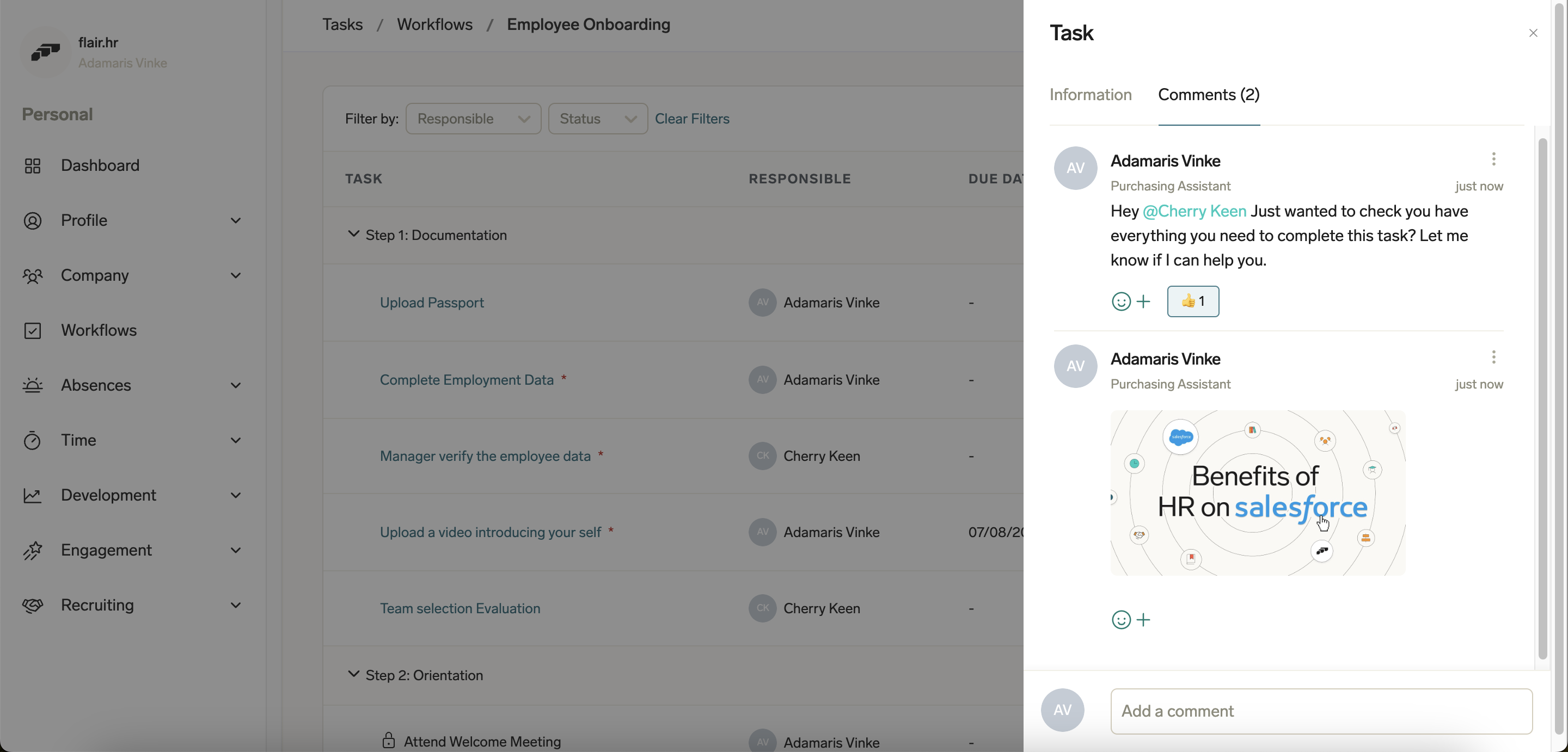Viewport: 1568px width, 752px height.
Task: Open the Dashboard from the sidebar
Action: pyautogui.click(x=100, y=165)
